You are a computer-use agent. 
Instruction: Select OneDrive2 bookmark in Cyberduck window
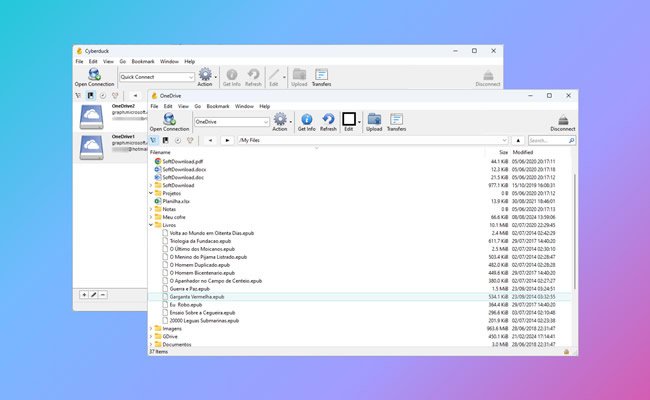tap(110, 116)
